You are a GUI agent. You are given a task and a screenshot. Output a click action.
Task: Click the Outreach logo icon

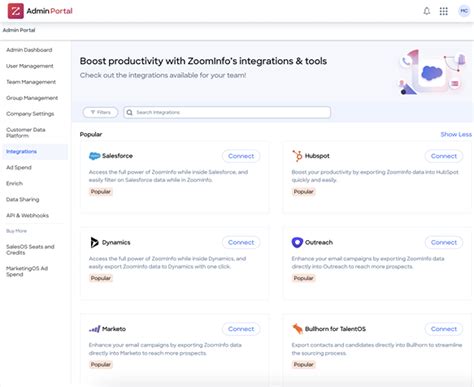297,242
